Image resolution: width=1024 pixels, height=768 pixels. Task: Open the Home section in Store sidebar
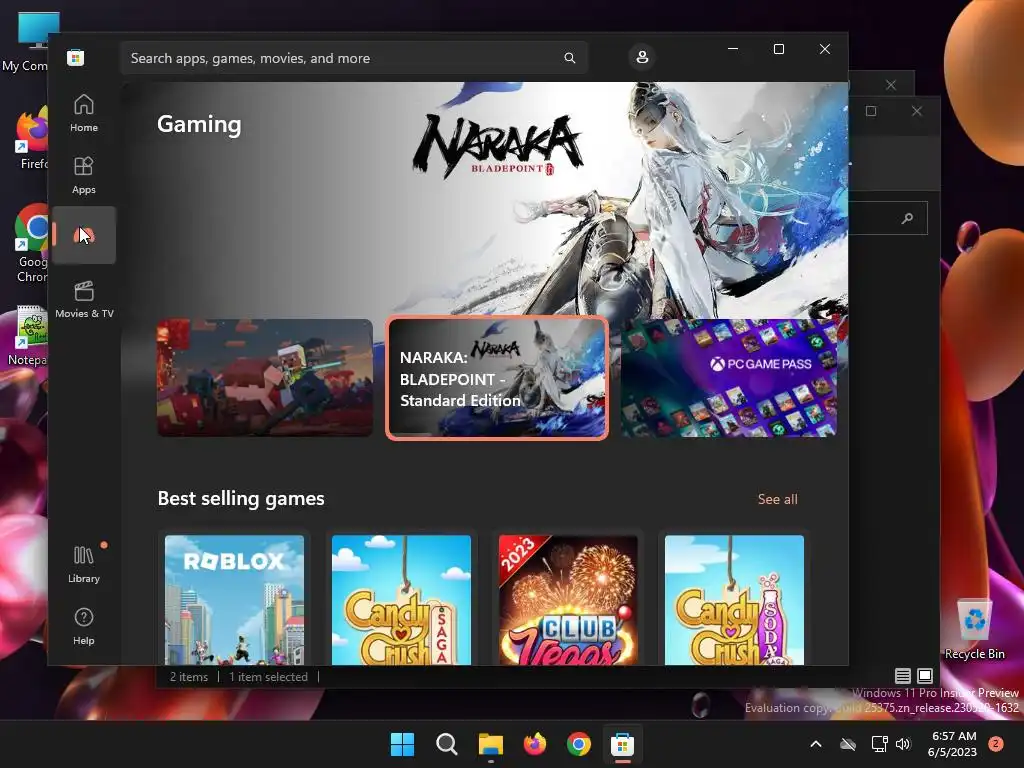[x=84, y=113]
